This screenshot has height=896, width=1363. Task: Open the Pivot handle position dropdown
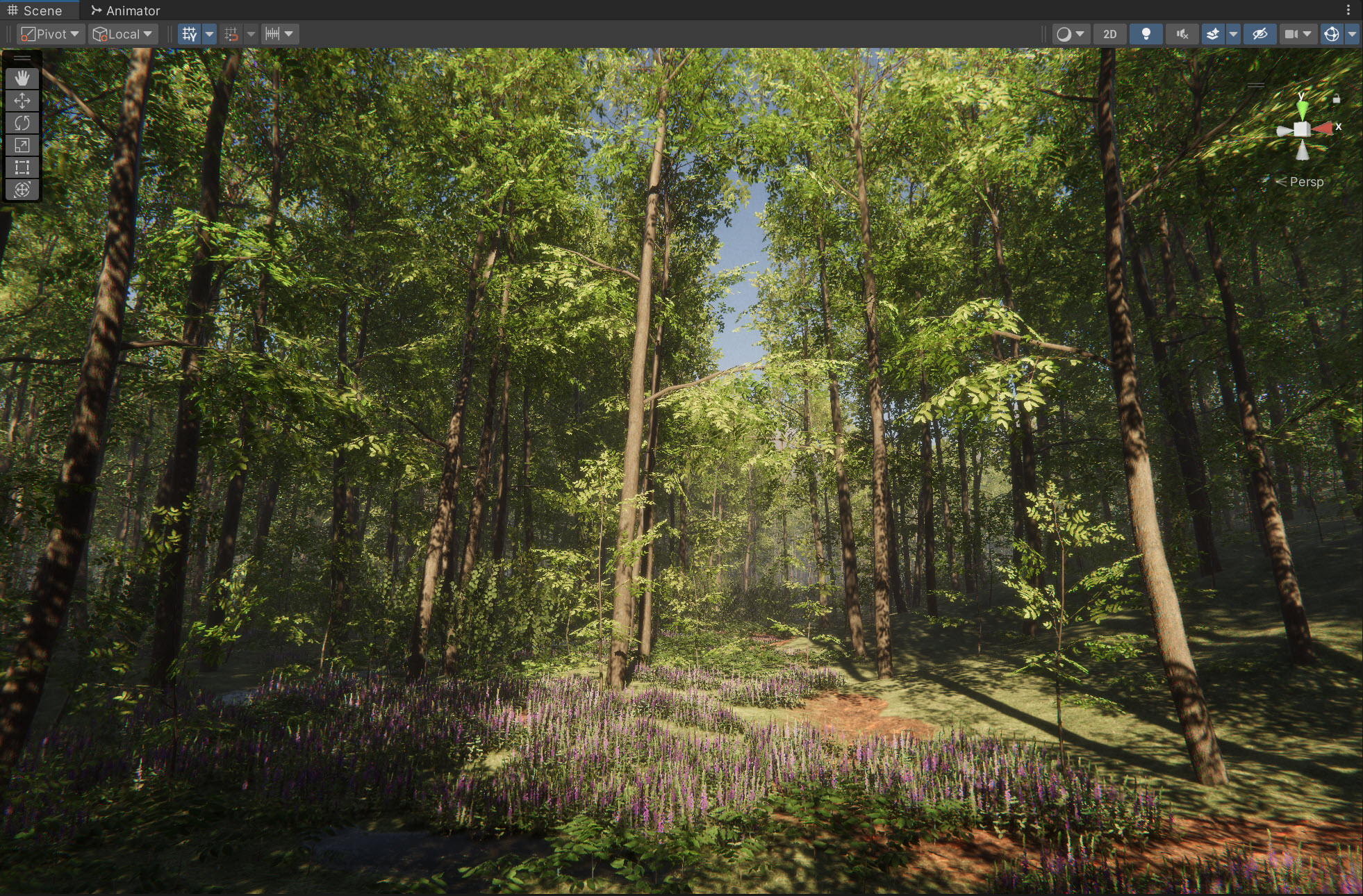pyautogui.click(x=50, y=34)
